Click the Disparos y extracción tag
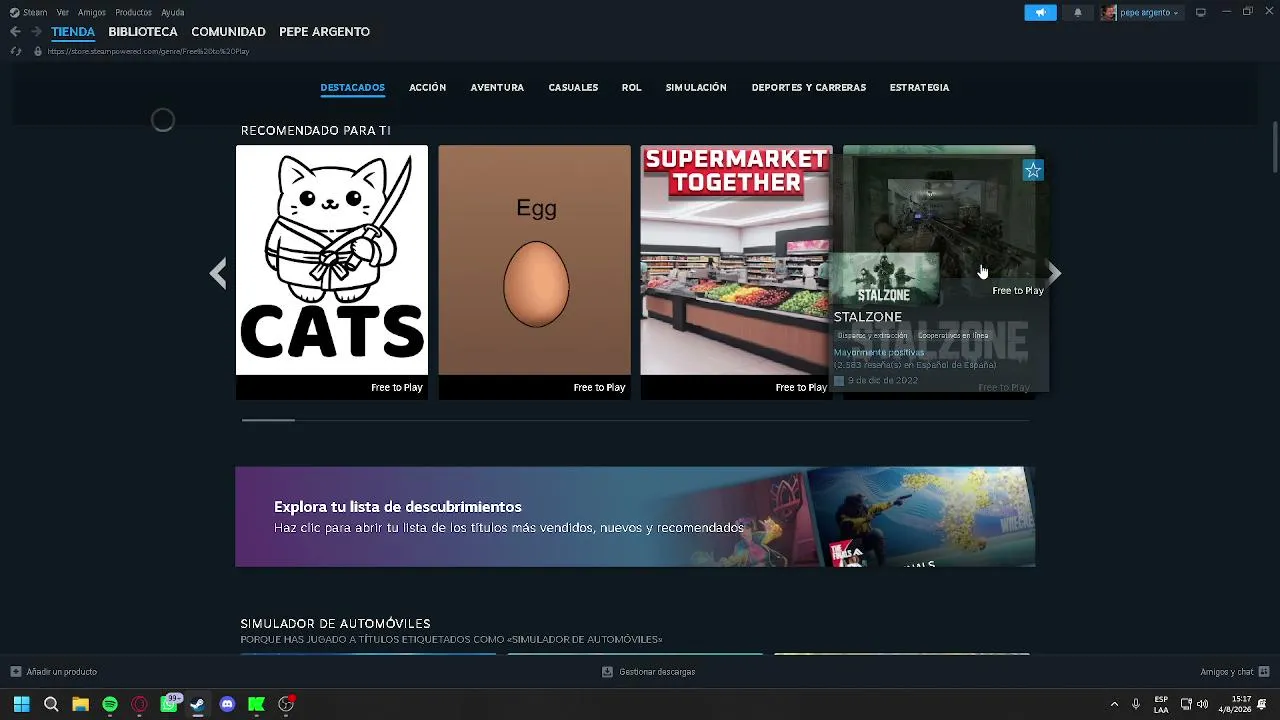The width and height of the screenshot is (1280, 720). click(x=872, y=336)
